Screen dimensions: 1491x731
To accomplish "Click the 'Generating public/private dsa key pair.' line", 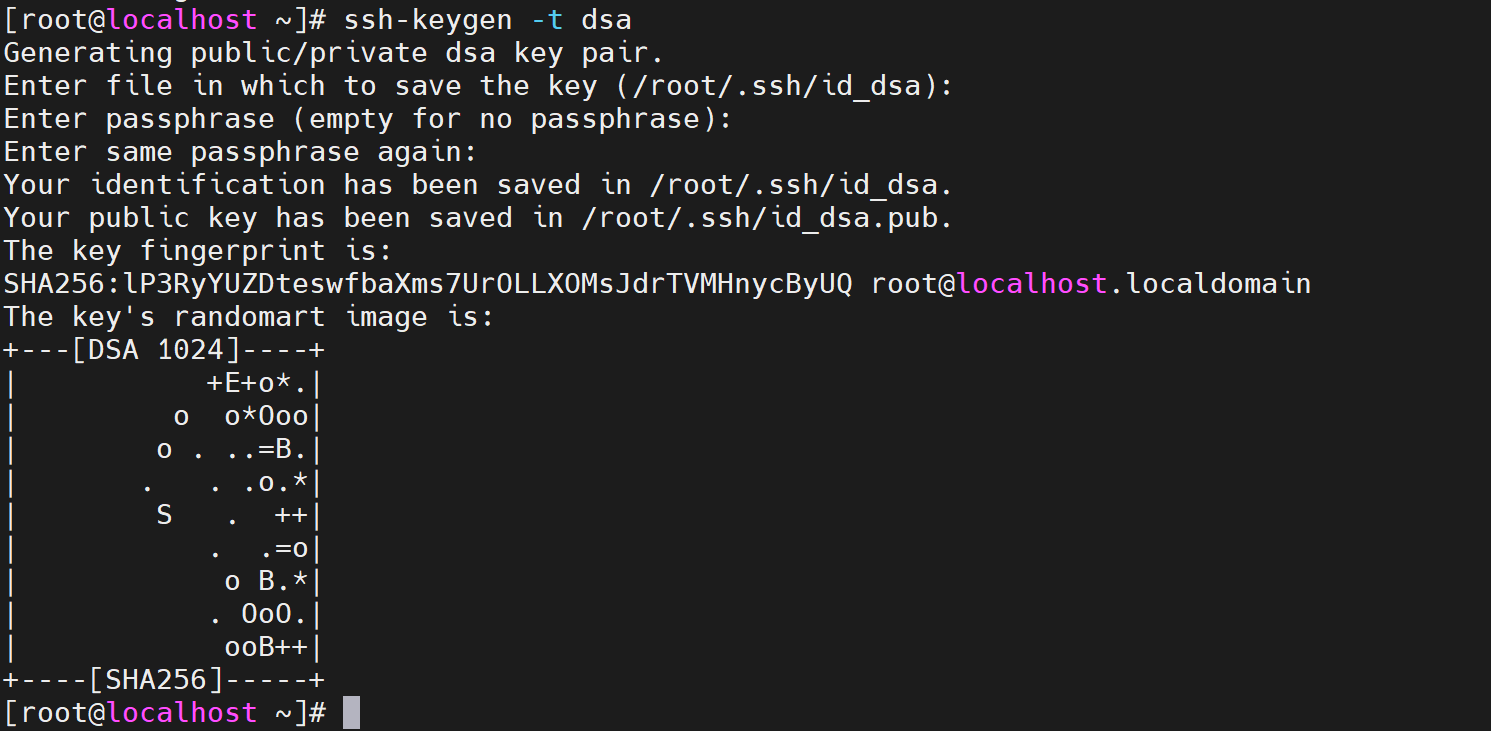I will (x=334, y=53).
